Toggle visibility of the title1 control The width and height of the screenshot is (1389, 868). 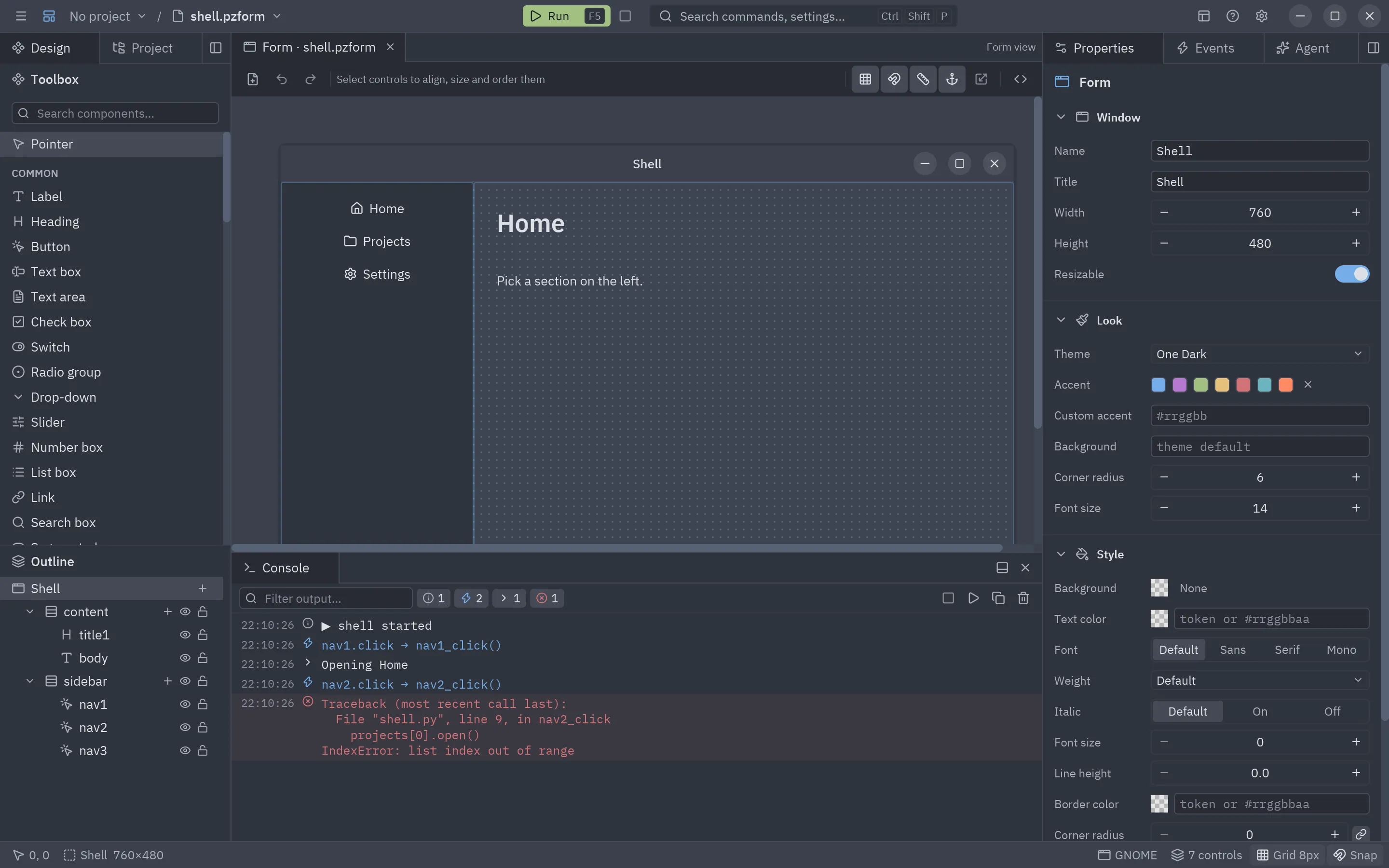(185, 635)
